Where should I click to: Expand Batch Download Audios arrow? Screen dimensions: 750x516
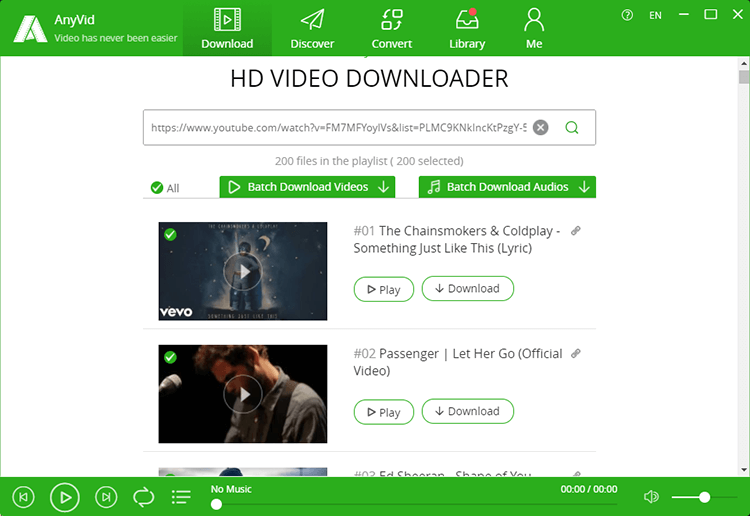584,187
